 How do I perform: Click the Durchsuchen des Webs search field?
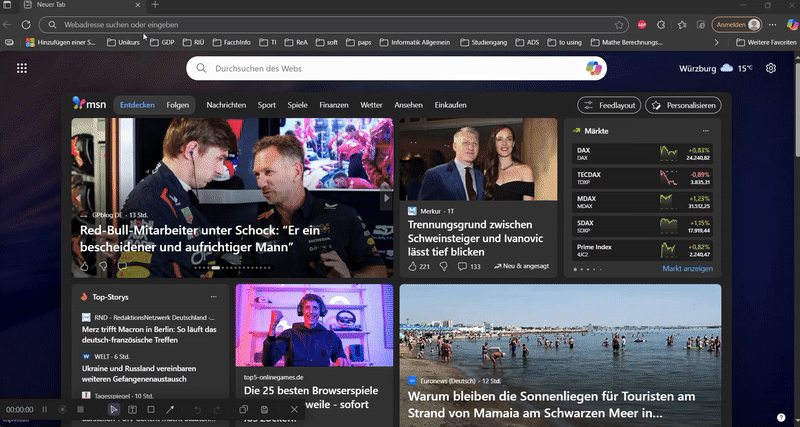pos(390,68)
